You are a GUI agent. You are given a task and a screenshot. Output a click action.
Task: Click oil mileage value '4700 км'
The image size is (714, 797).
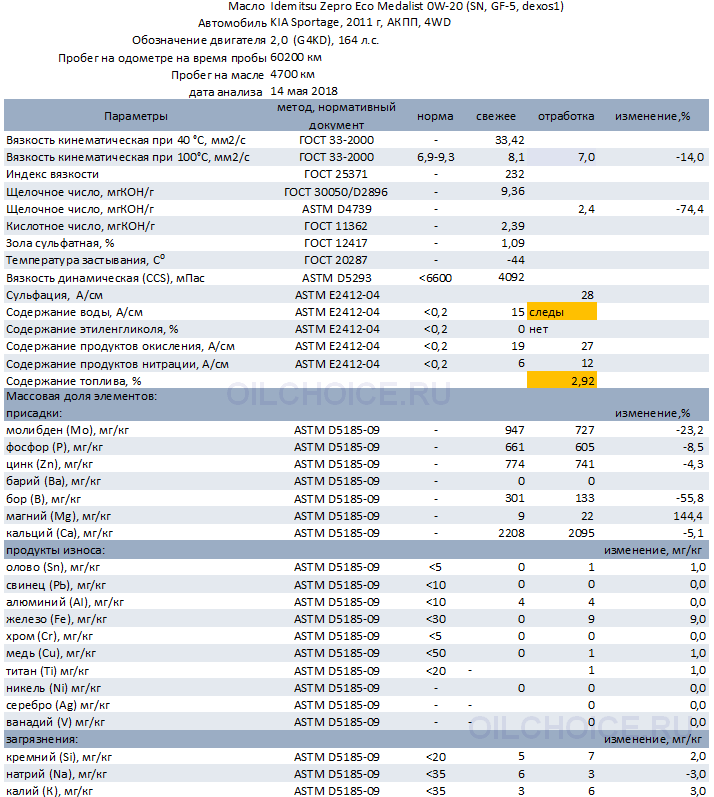(292, 74)
